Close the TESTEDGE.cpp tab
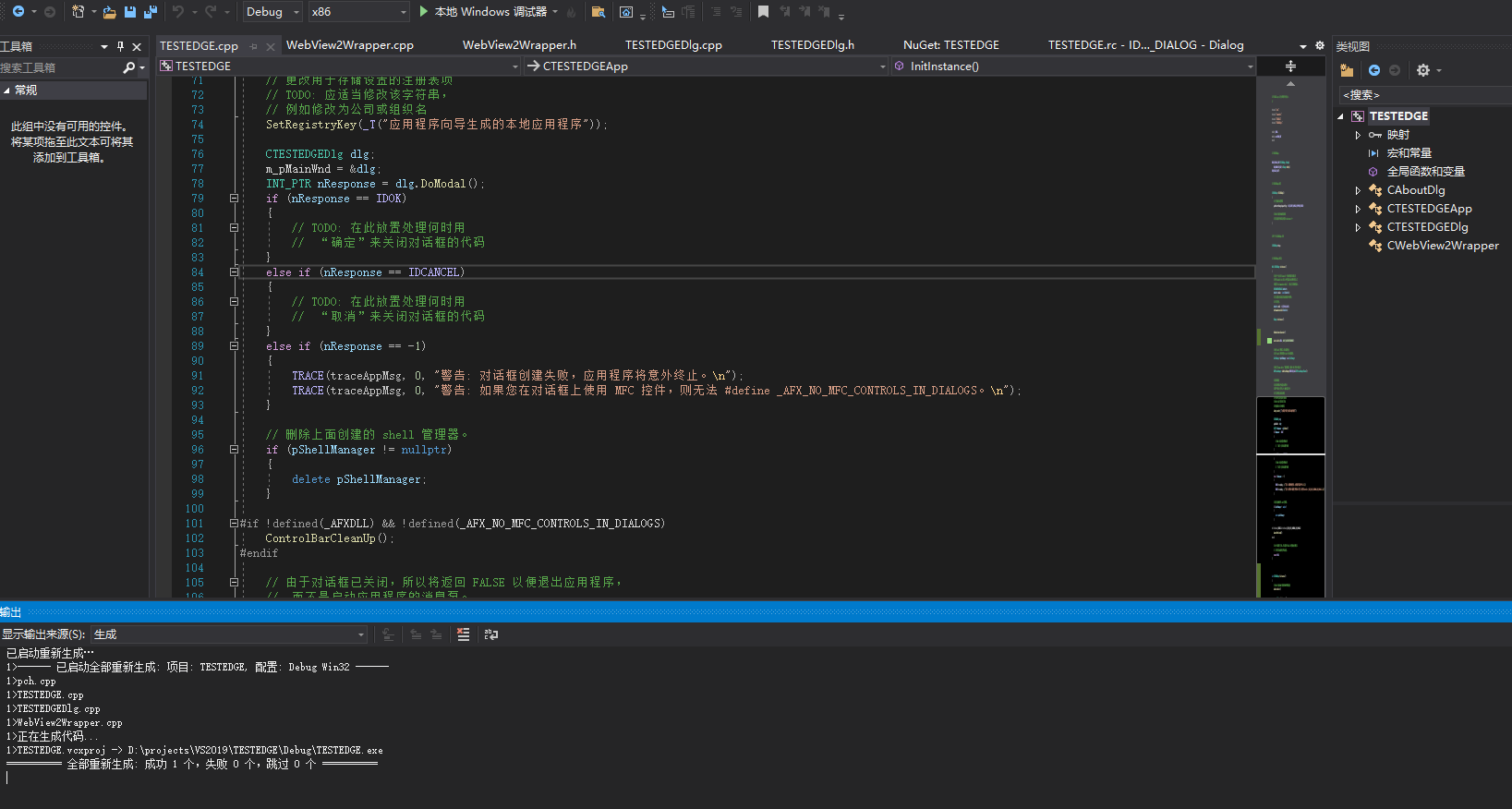Screen dimensions: 1512x809 (x=271, y=46)
